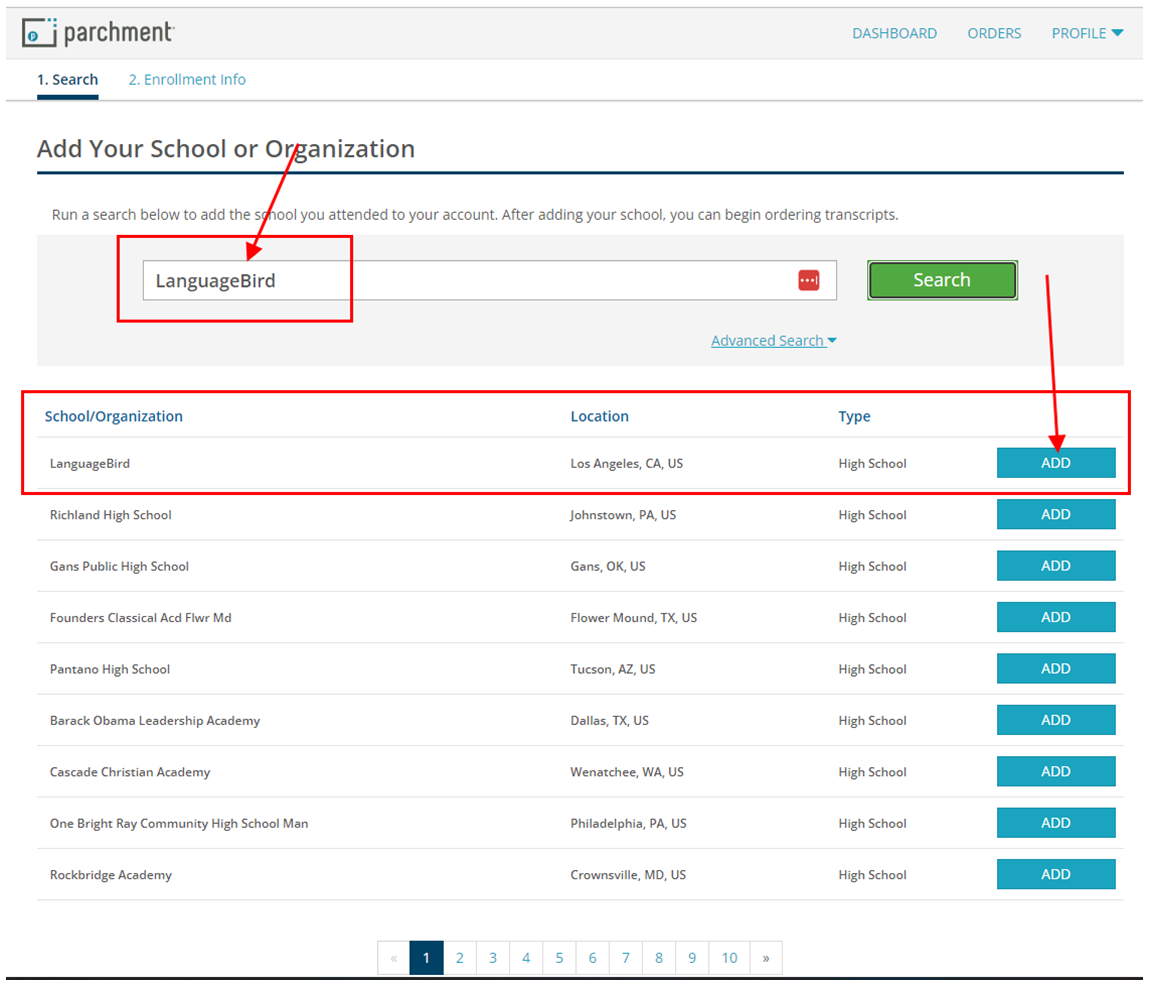
Task: Click Gans, OK, US location
Action: click(608, 566)
